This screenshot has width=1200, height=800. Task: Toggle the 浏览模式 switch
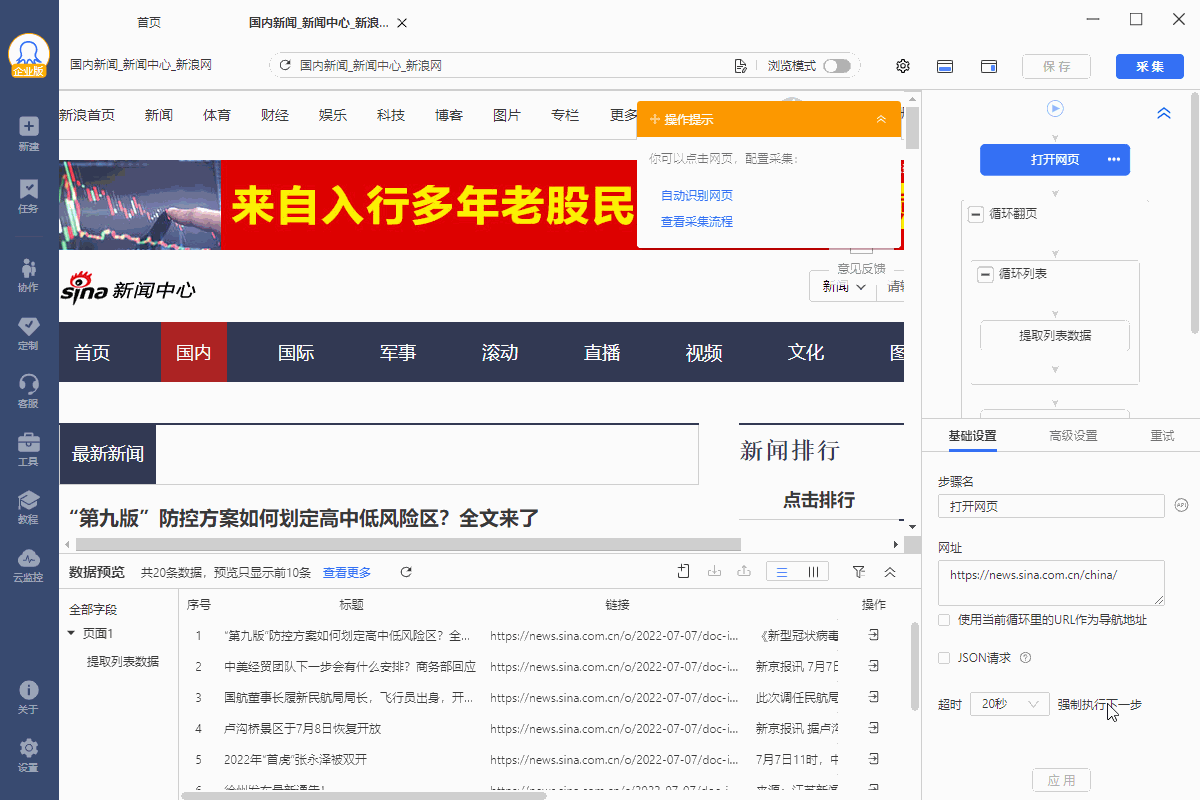(x=836, y=66)
